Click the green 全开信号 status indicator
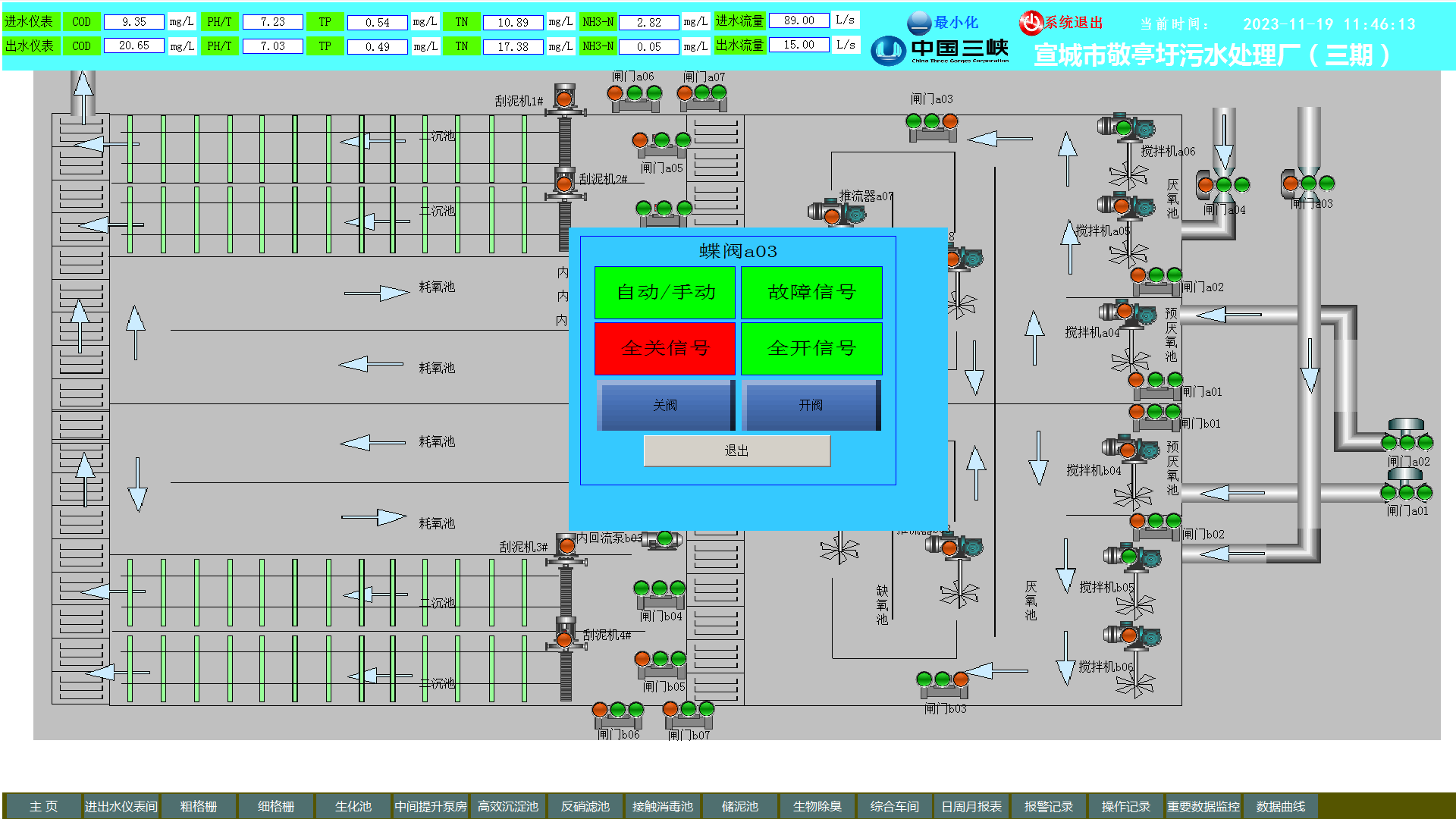 tap(811, 348)
